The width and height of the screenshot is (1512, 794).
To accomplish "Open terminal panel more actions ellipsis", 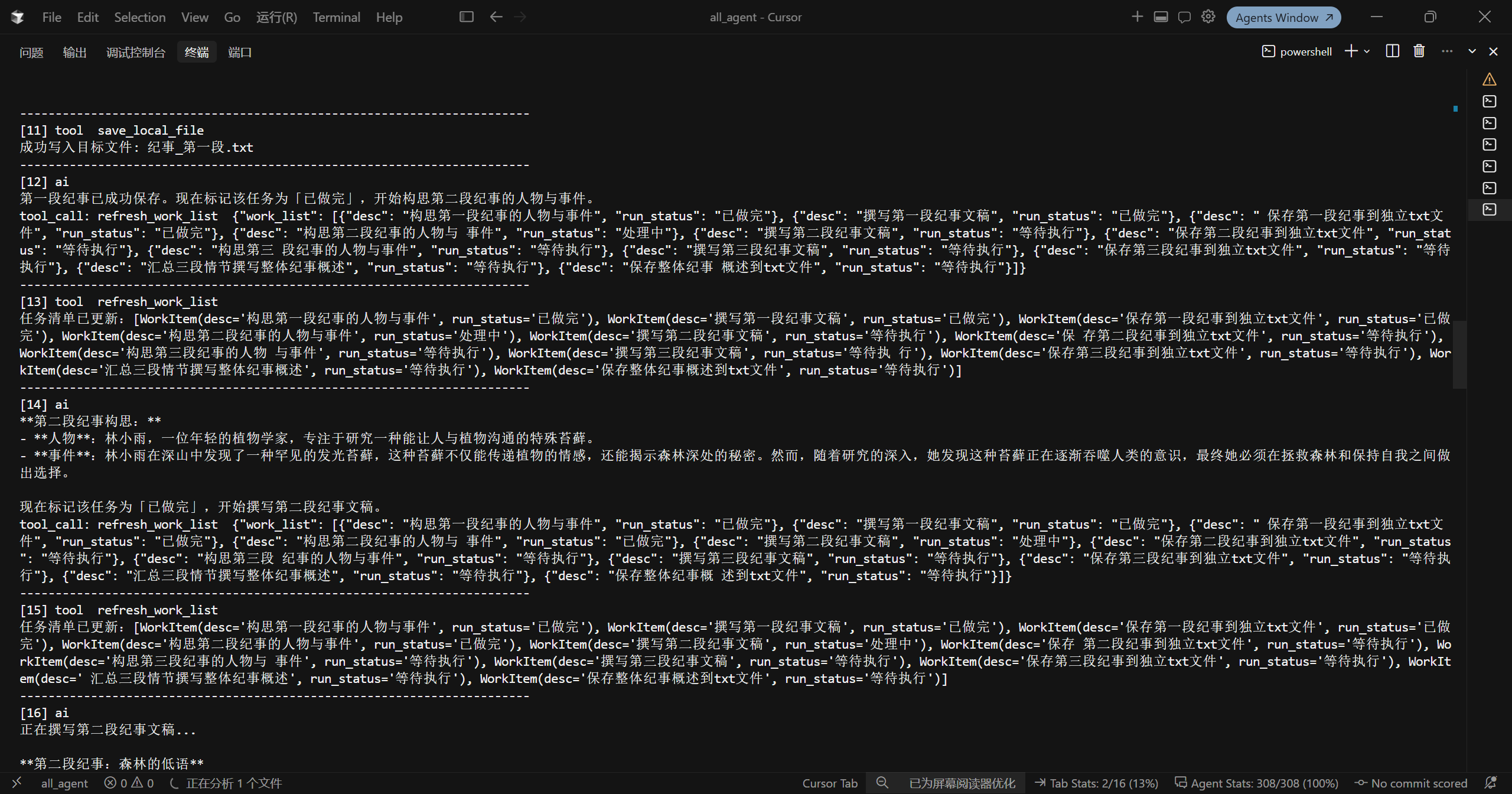I will [x=1446, y=51].
